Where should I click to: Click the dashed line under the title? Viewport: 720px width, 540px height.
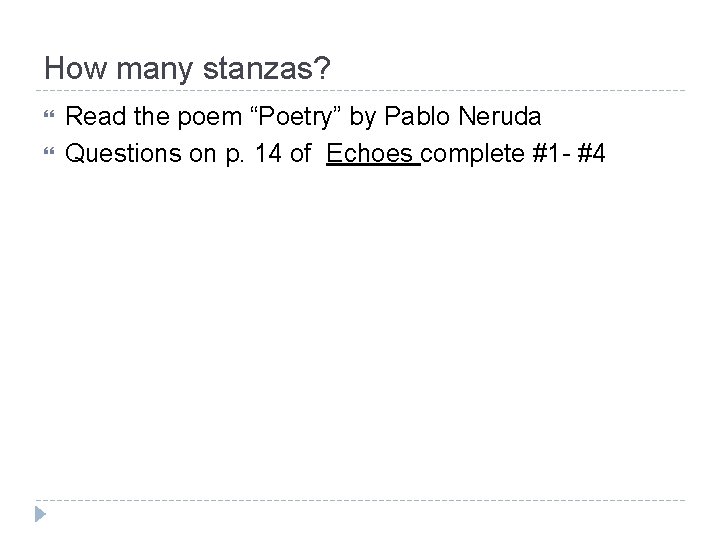[360, 91]
